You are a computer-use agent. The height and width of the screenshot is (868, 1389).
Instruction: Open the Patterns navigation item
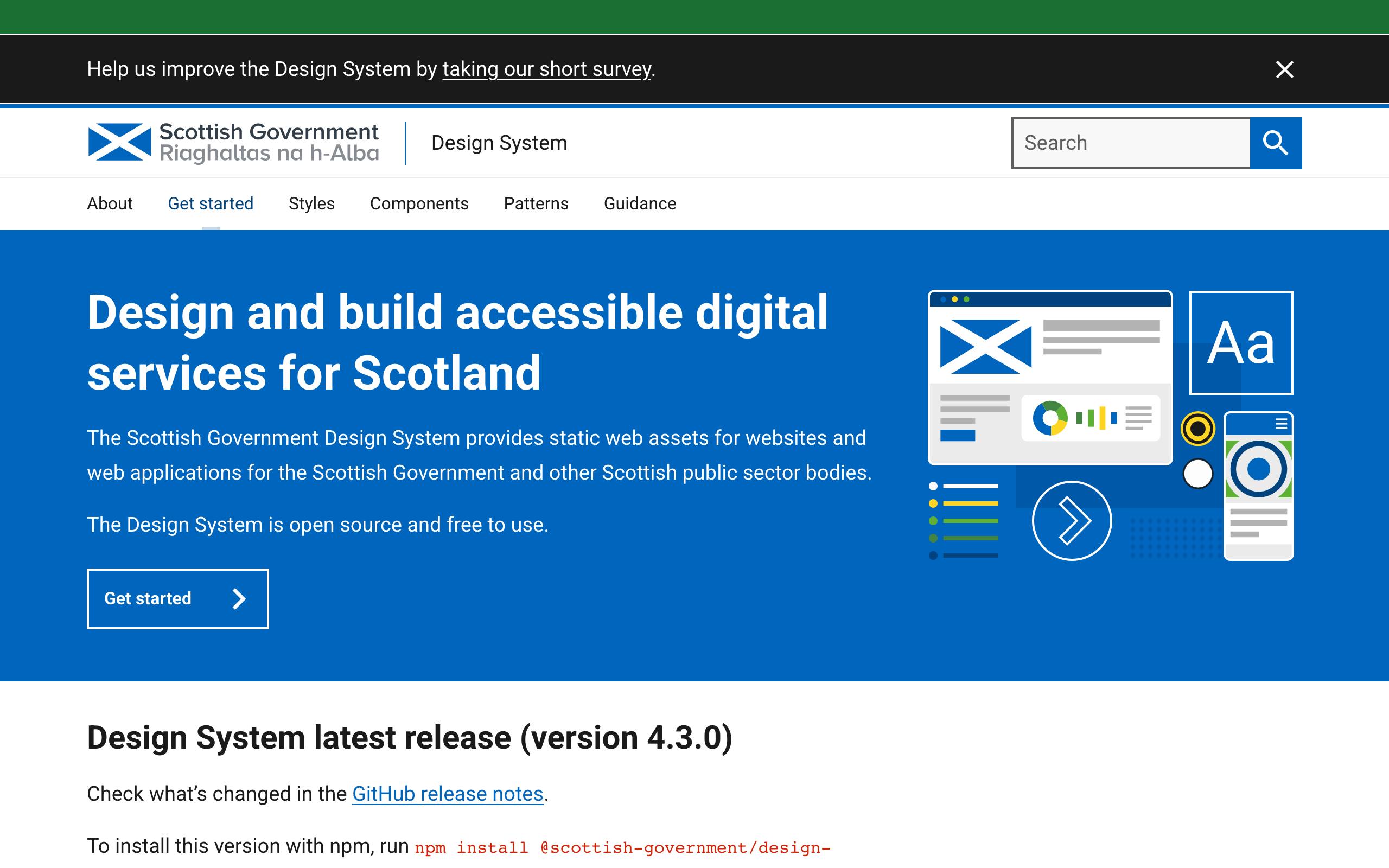(536, 204)
